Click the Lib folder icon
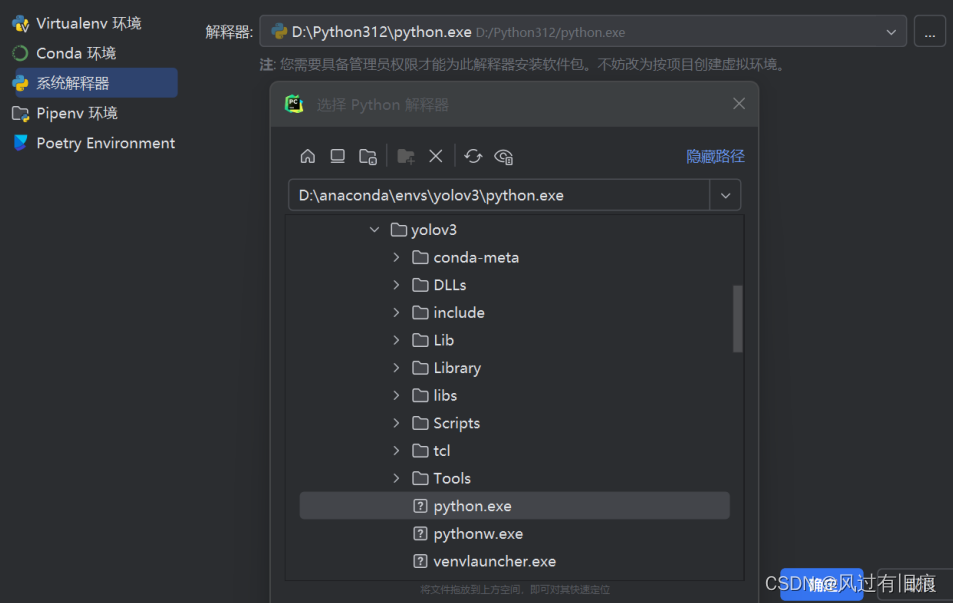 420,340
